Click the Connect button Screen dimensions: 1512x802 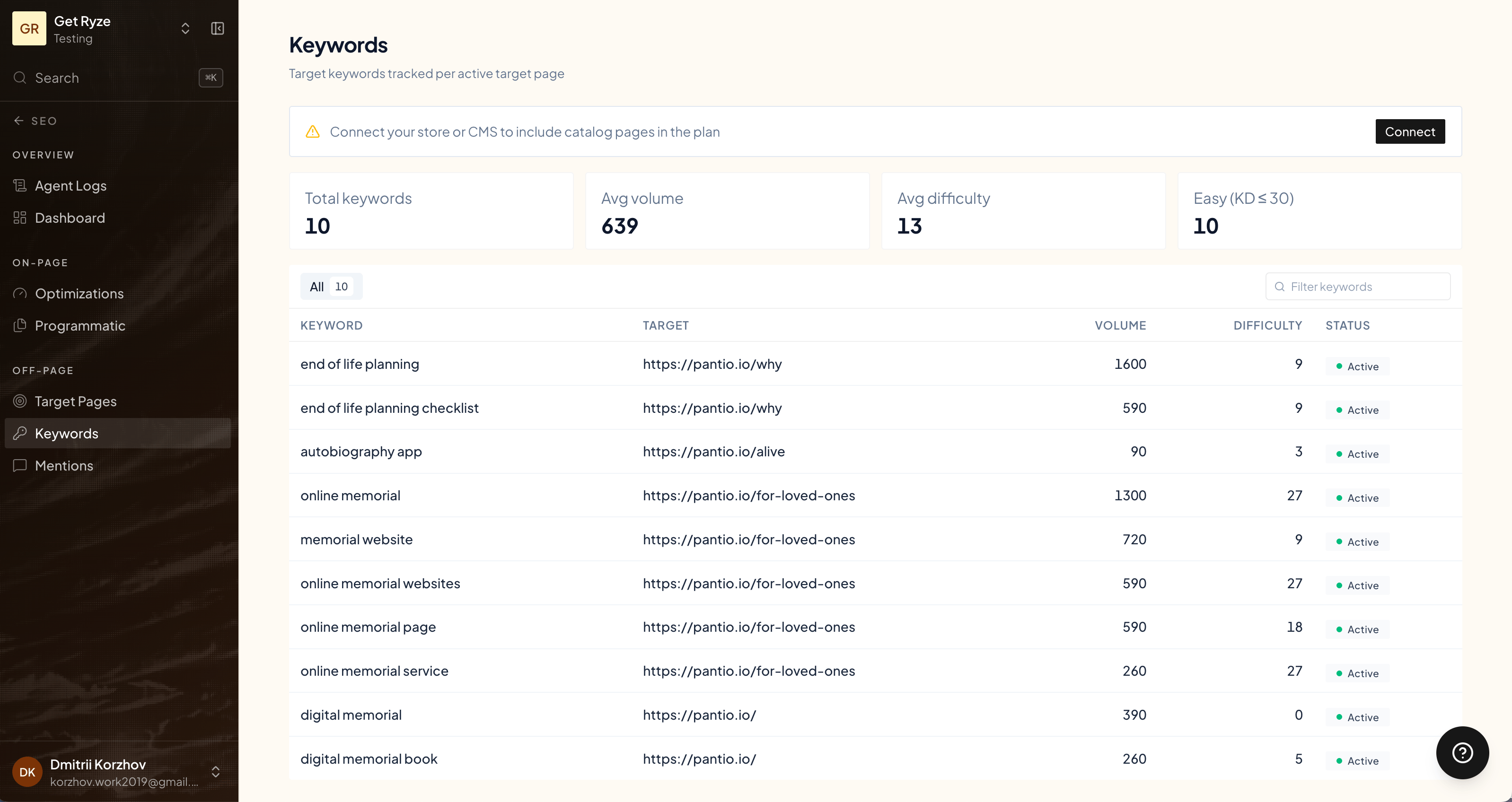(x=1410, y=131)
